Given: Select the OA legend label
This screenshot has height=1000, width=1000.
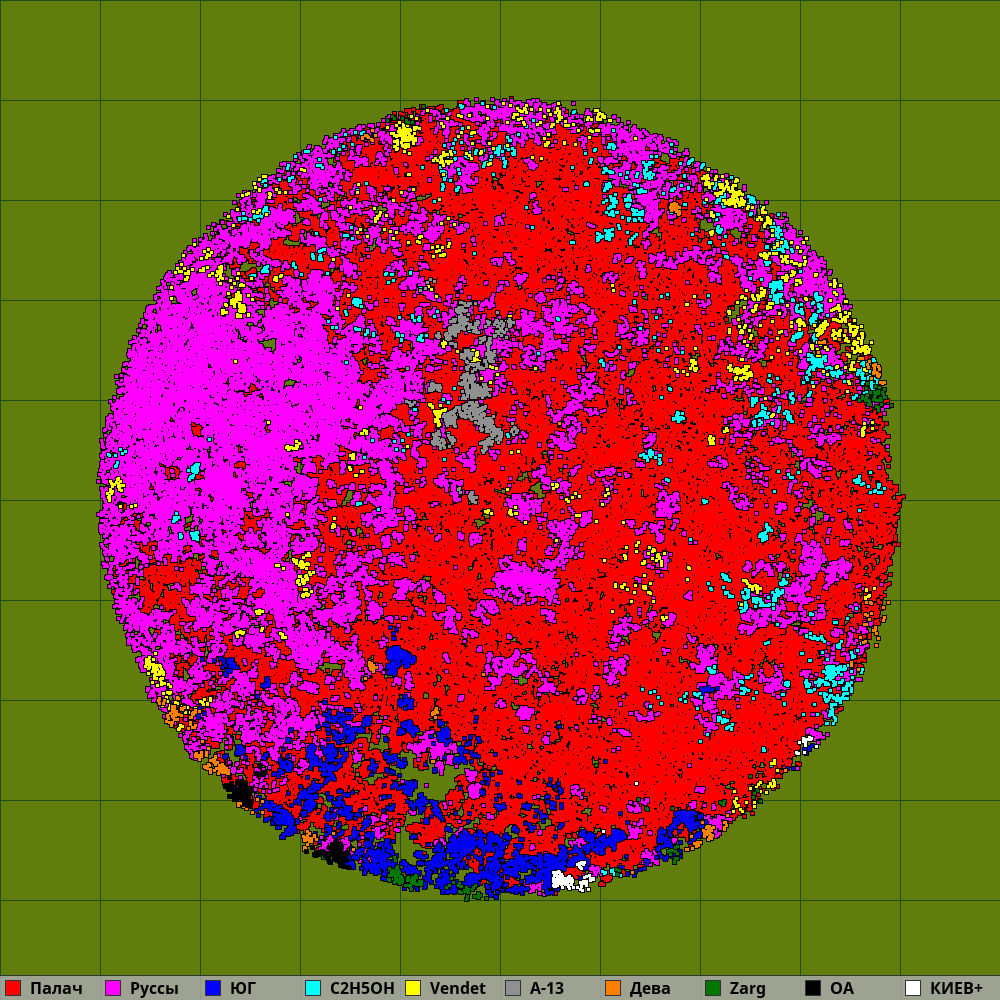Looking at the screenshot, I should (842, 989).
